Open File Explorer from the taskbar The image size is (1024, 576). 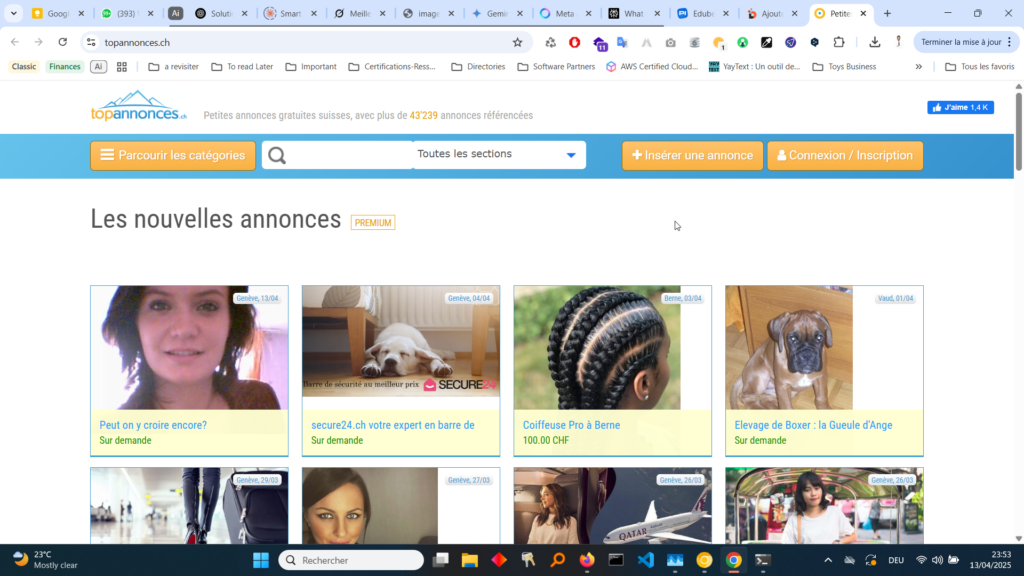(470, 560)
